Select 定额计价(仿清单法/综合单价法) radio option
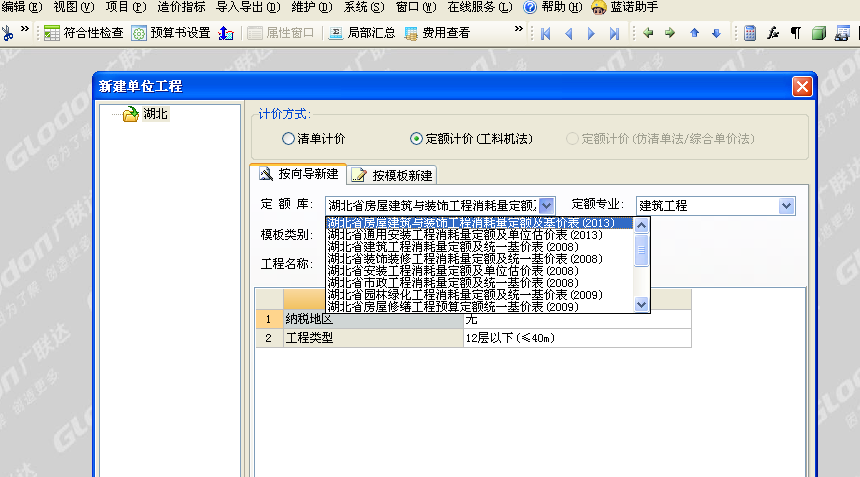Viewport: 860px width, 477px height. pos(572,139)
